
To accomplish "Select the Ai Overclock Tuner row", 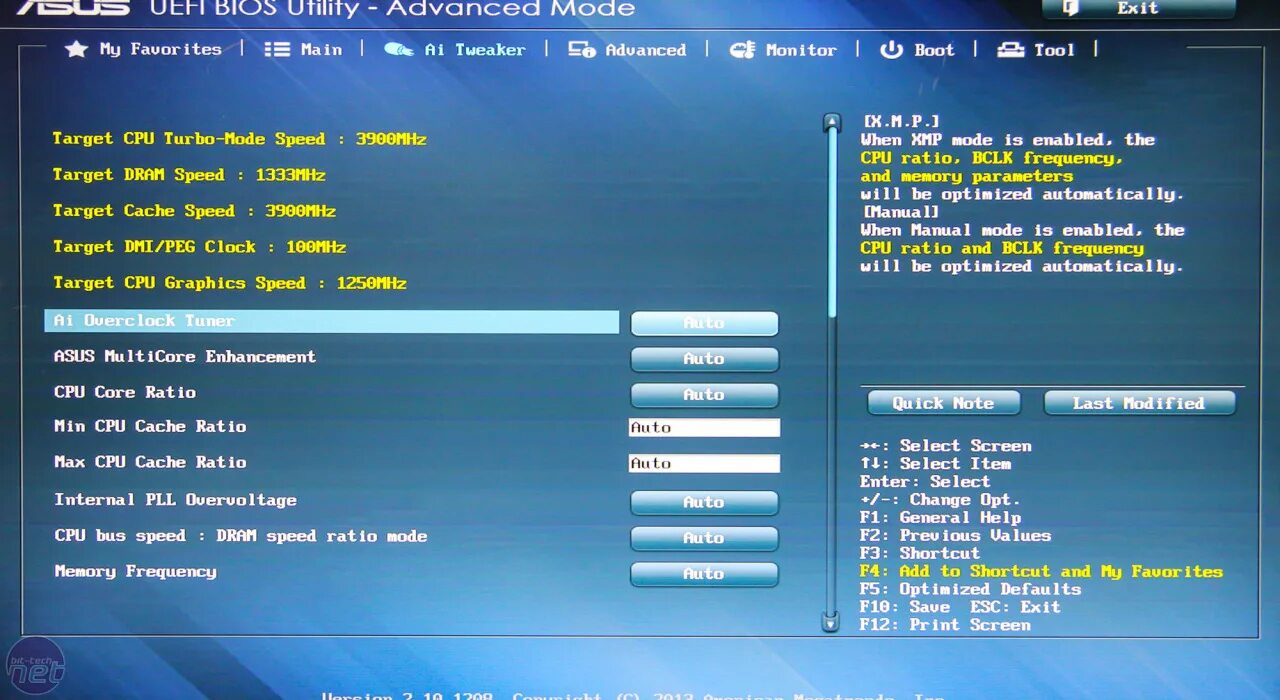I will [x=332, y=321].
